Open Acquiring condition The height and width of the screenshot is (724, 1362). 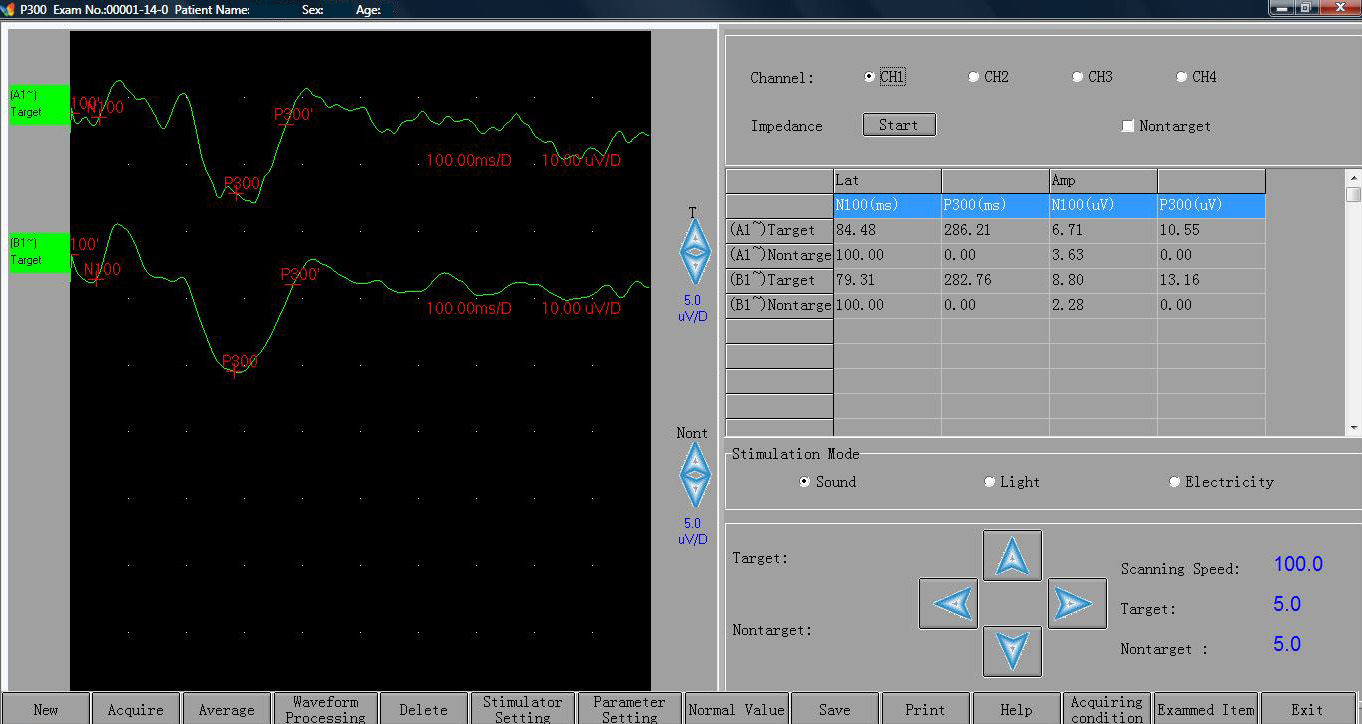(x=1107, y=709)
